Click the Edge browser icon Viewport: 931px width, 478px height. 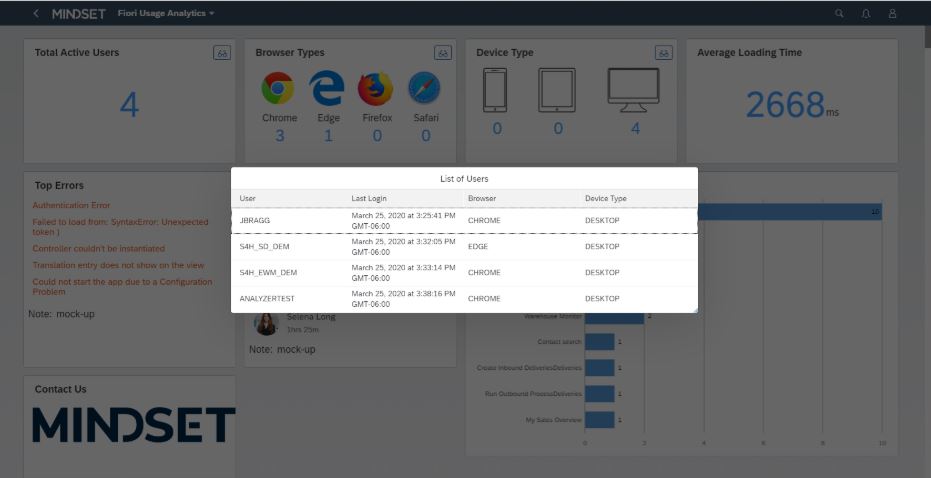tap(327, 88)
